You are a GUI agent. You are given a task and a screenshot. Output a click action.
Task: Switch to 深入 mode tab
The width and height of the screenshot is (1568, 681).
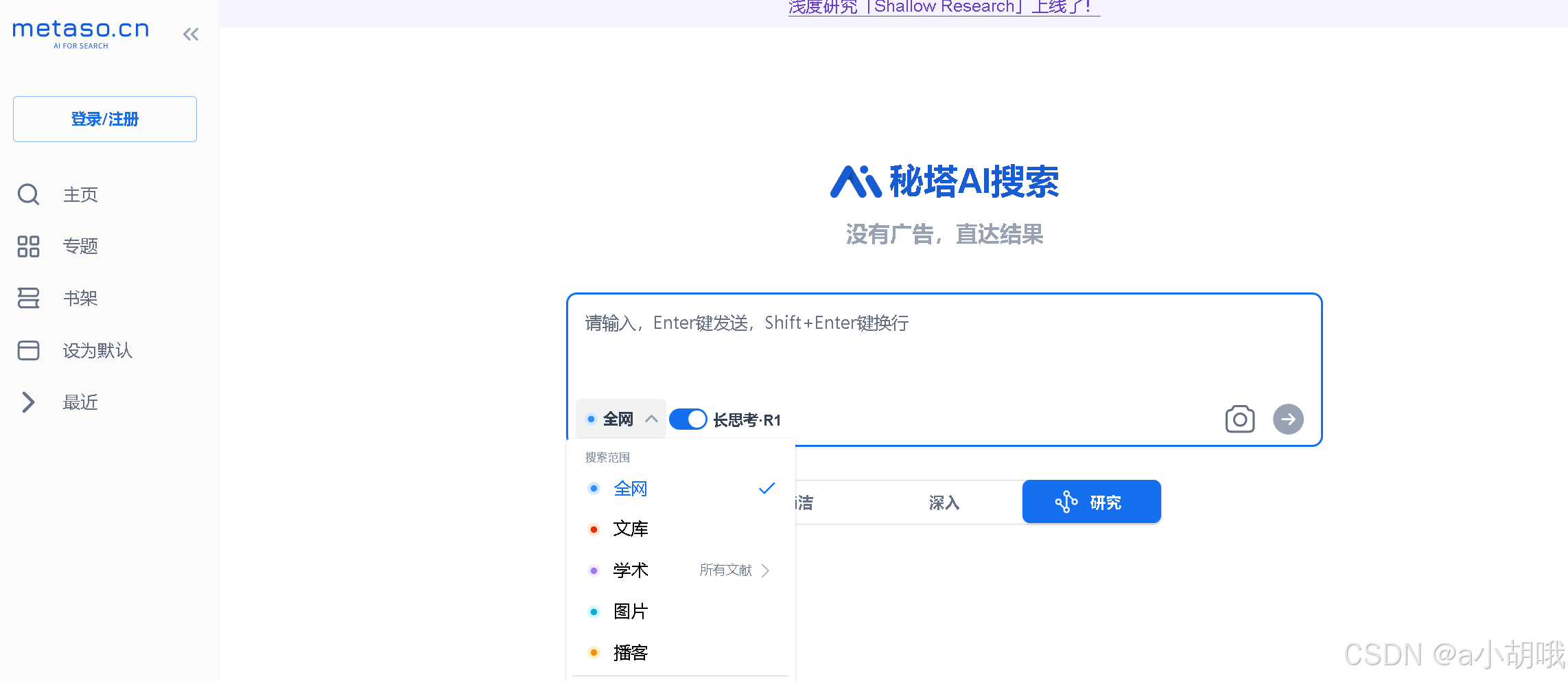click(944, 503)
